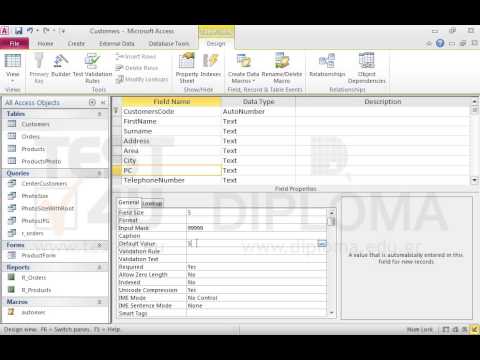Open the Customers table in navigation pane
Viewport: 480px width, 360px height.
pos(35,124)
